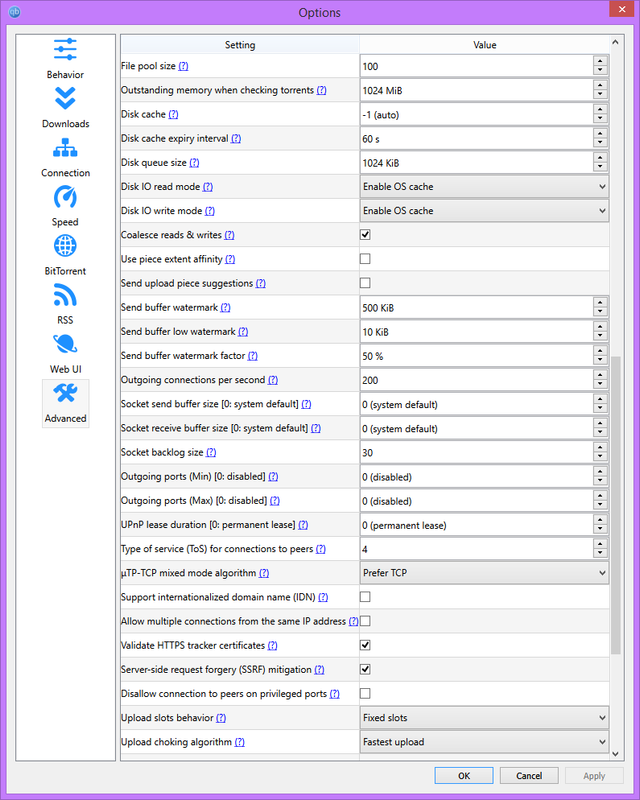The width and height of the screenshot is (640, 800).
Task: Increase Disk queue size with up arrow
Action: (x=600, y=157)
